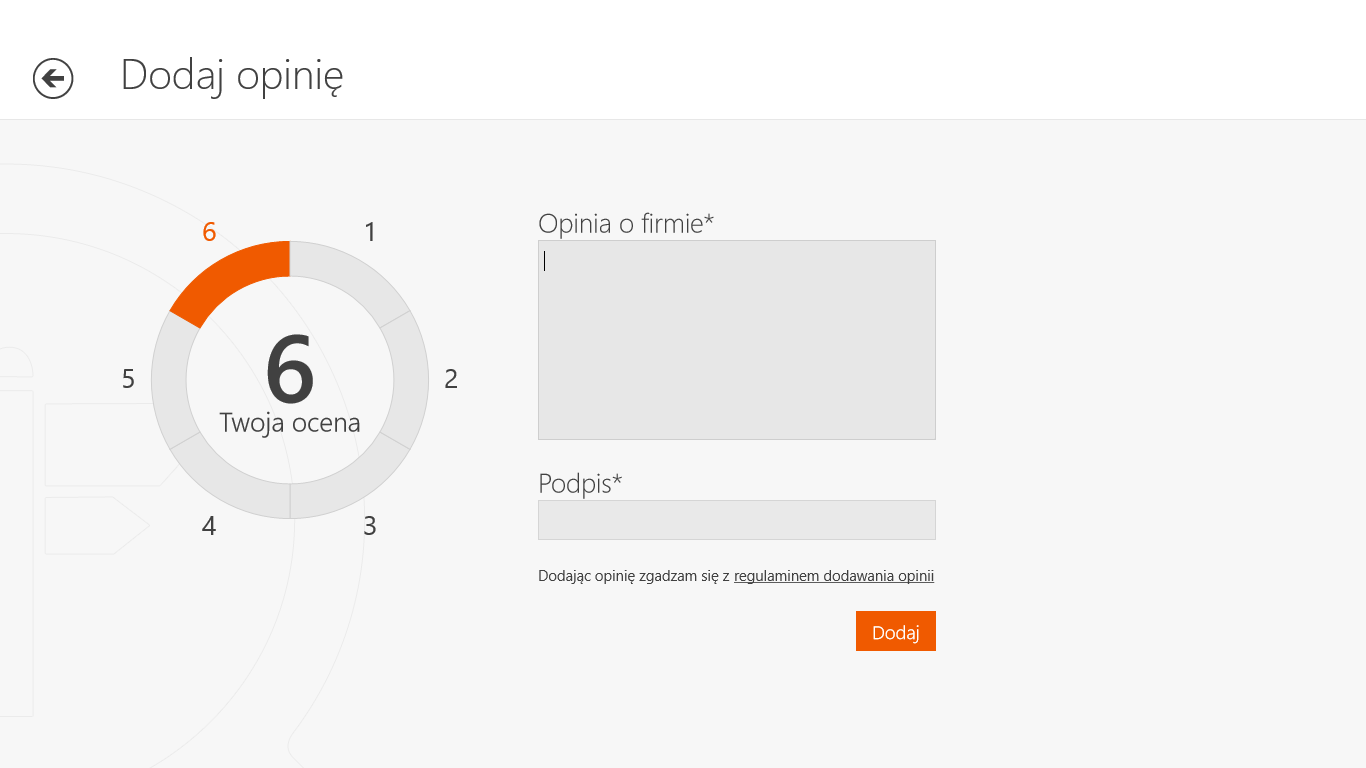Screen dimensions: 1366x768
Task: Click the number 4 label below the ring
Action: pos(209,526)
